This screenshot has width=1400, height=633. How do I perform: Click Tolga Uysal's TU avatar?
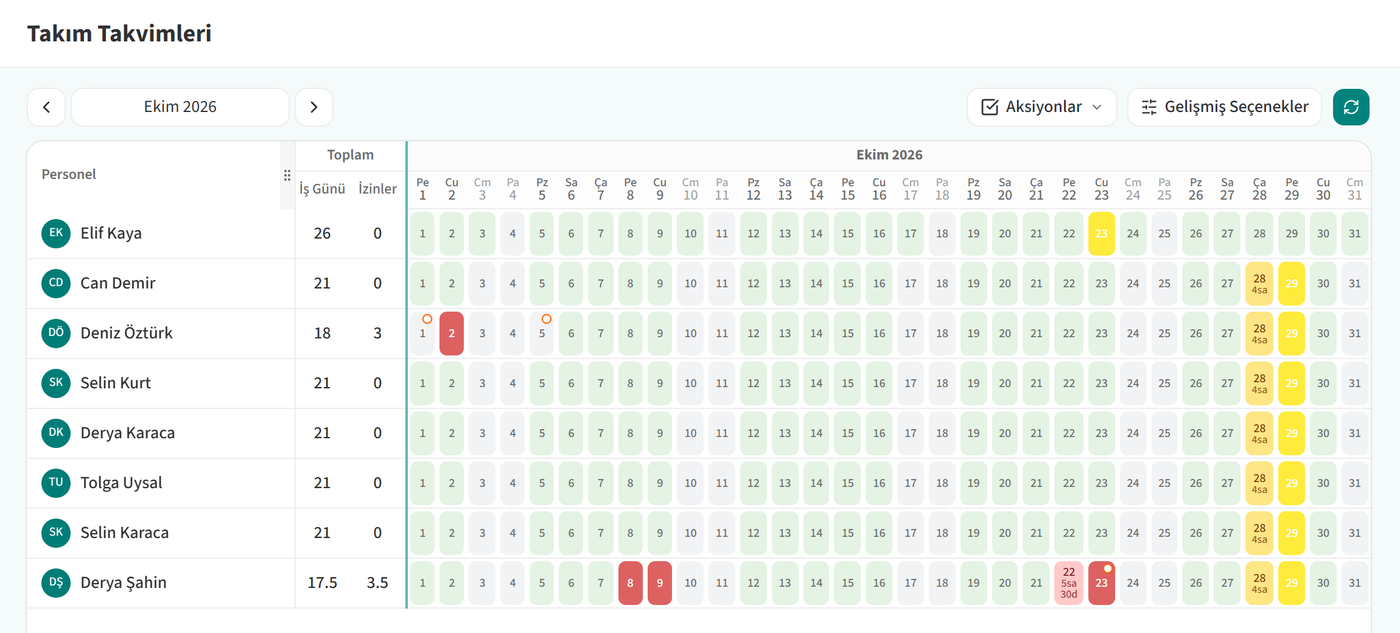[x=56, y=483]
